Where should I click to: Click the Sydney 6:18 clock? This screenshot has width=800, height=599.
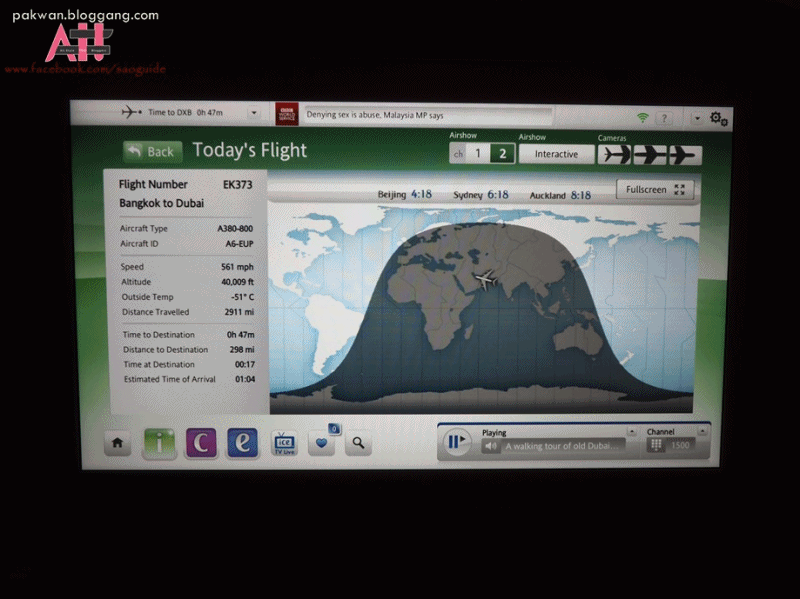coord(481,195)
